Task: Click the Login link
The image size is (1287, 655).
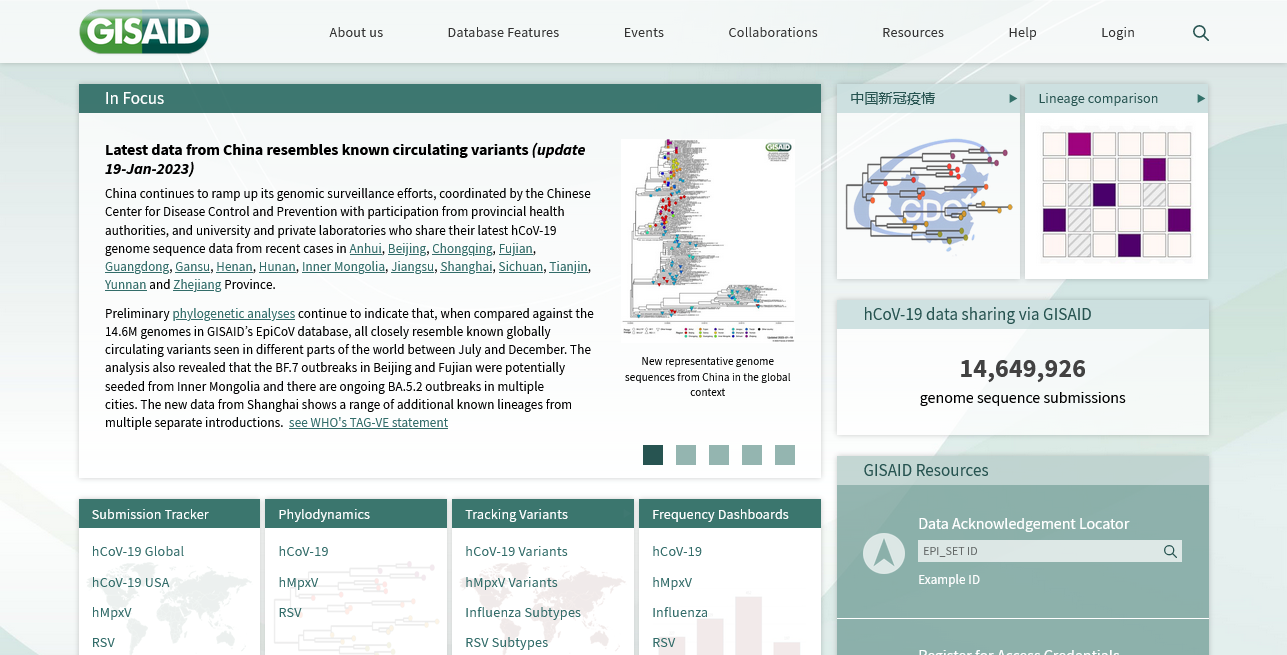Action: point(1118,32)
